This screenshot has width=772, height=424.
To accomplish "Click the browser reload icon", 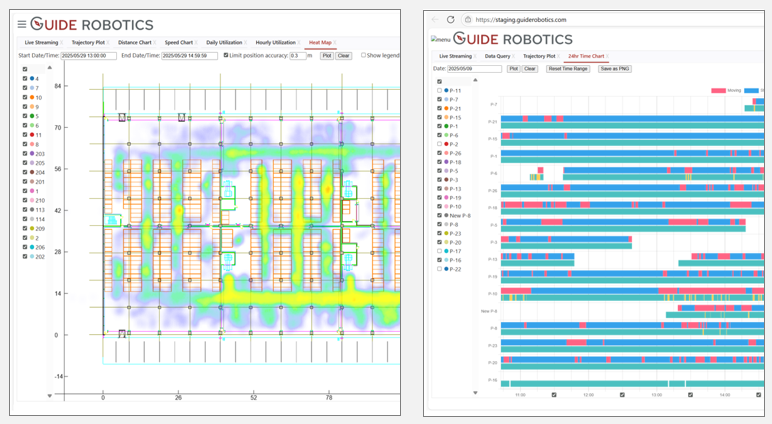I will (451, 19).
